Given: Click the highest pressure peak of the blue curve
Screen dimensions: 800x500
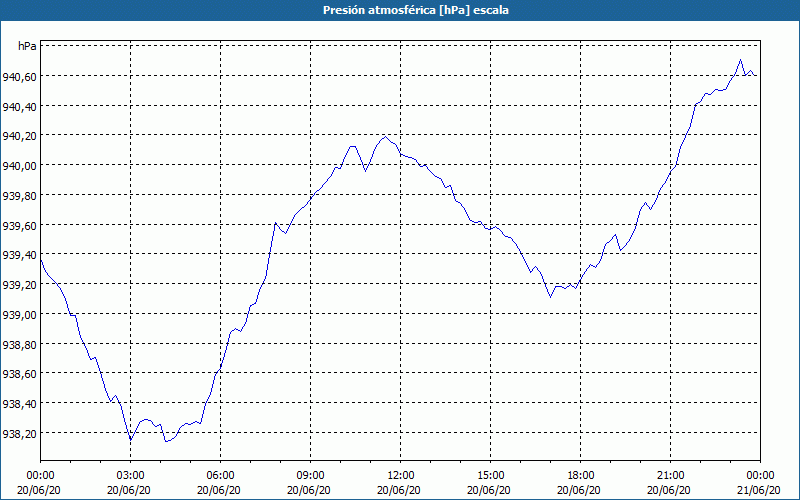Looking at the screenshot, I should coord(740,60).
